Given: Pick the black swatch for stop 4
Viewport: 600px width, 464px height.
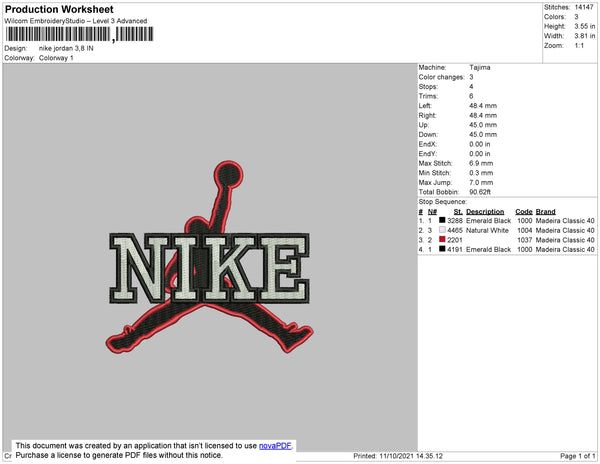Looking at the screenshot, I should pos(442,249).
